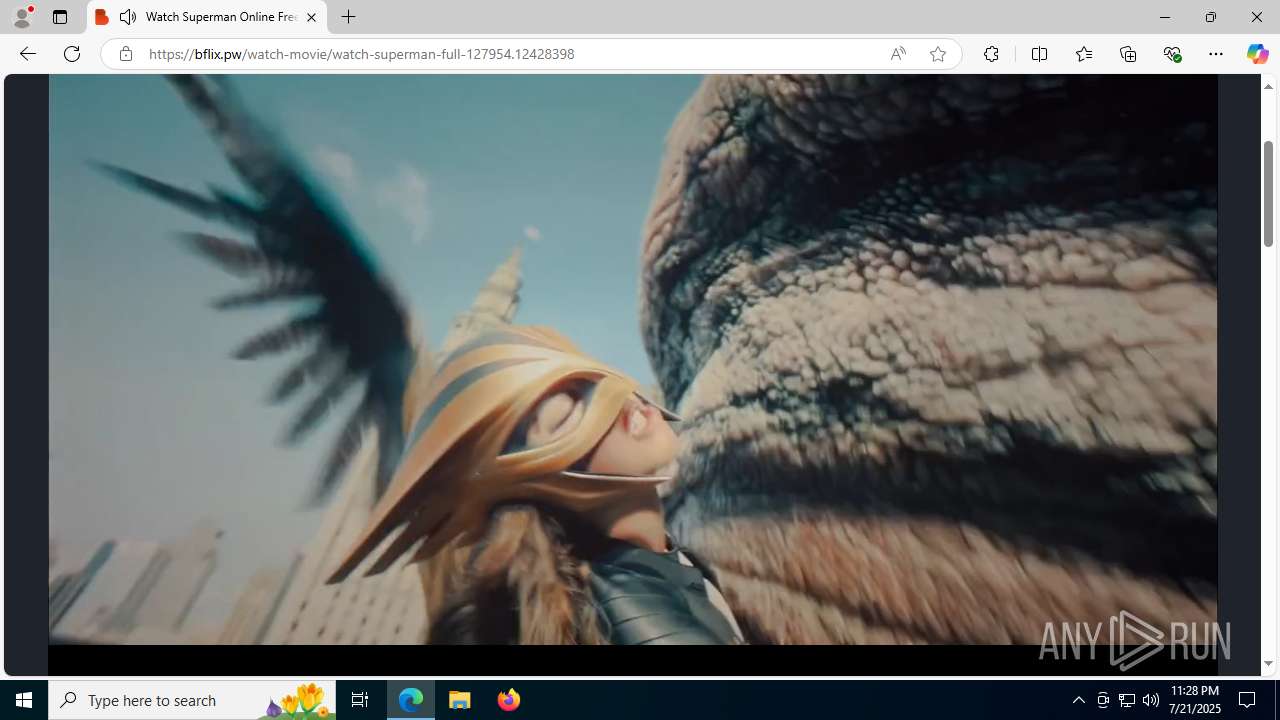Select the Watch Superman Online tab

207,17
